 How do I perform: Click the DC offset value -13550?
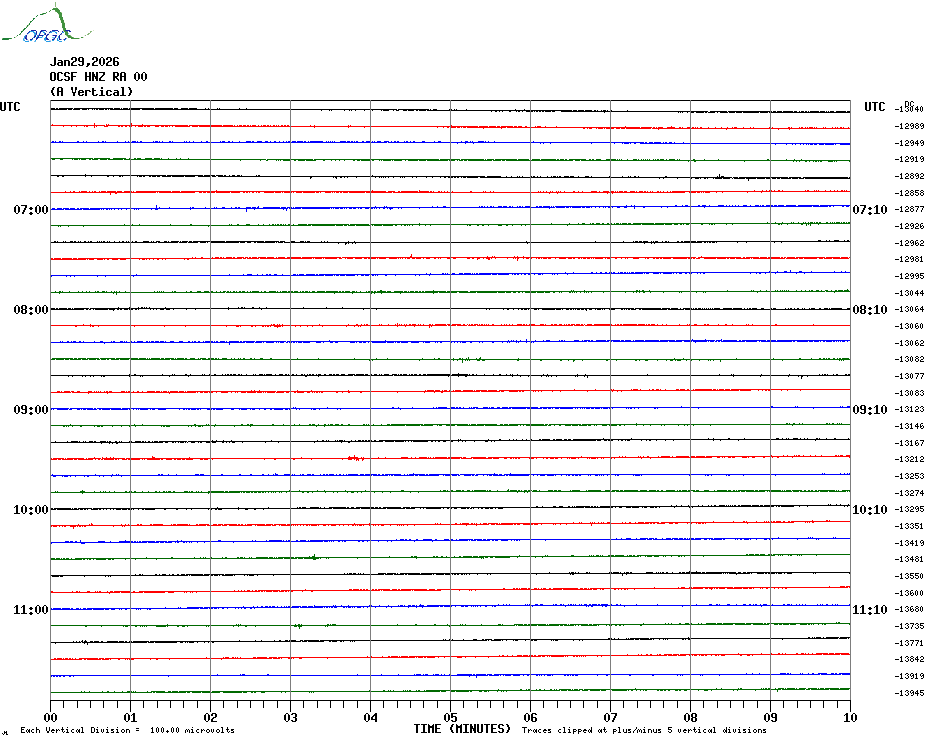tap(909, 576)
